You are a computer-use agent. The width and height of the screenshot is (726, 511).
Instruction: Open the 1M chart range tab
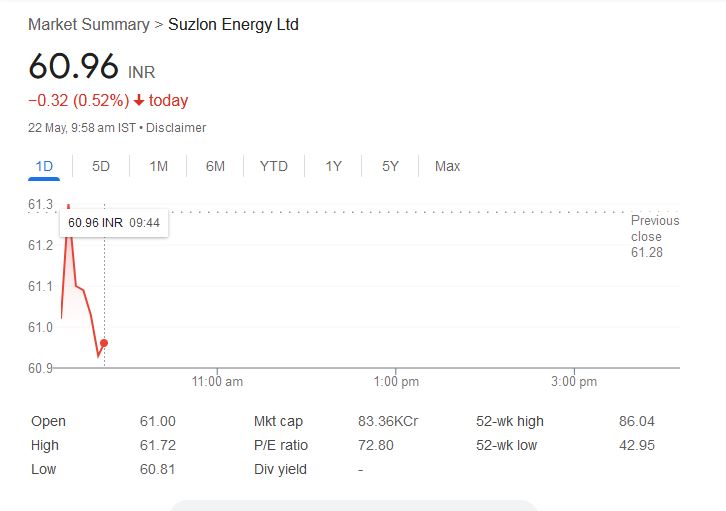pyautogui.click(x=158, y=166)
